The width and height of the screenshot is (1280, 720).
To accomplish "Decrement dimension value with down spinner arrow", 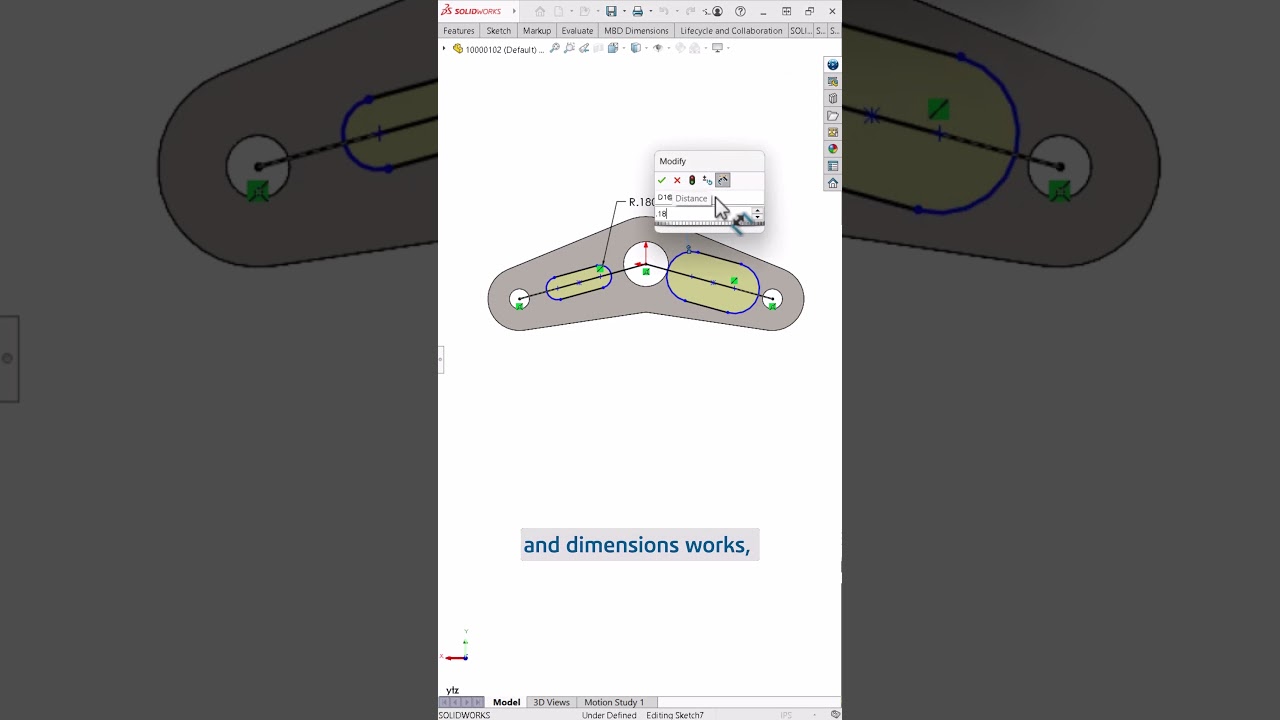I will pyautogui.click(x=757, y=217).
